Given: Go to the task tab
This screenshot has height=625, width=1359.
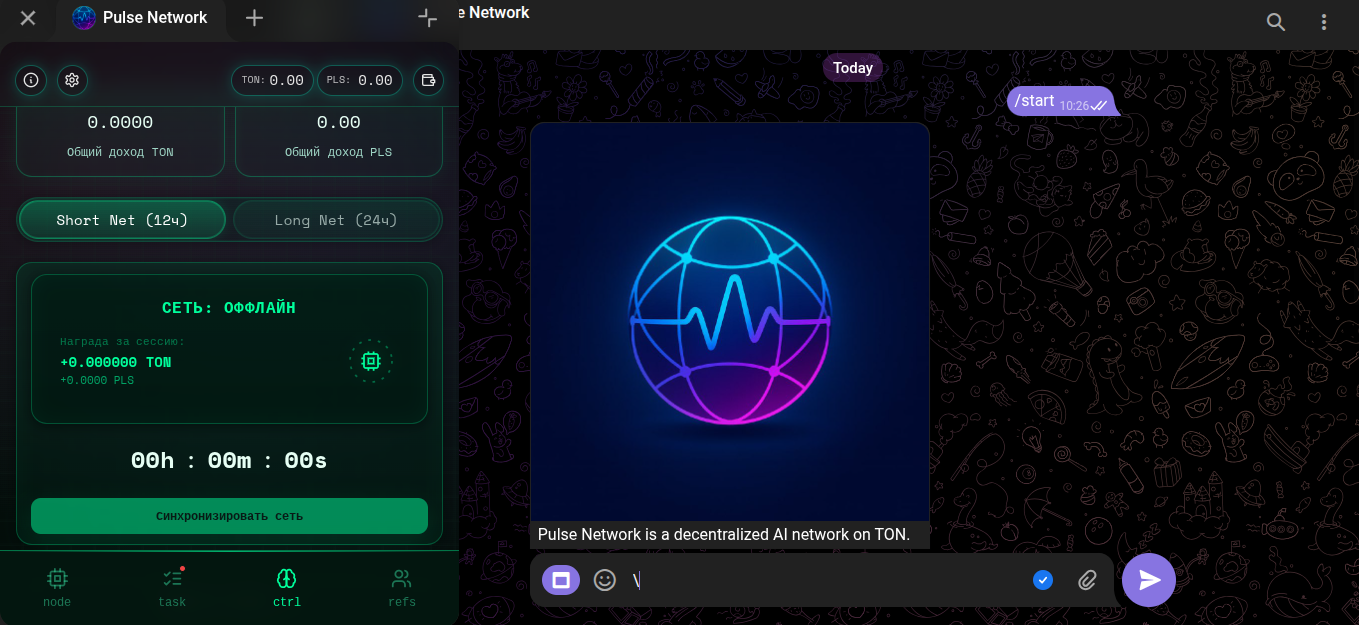Looking at the screenshot, I should [172, 587].
